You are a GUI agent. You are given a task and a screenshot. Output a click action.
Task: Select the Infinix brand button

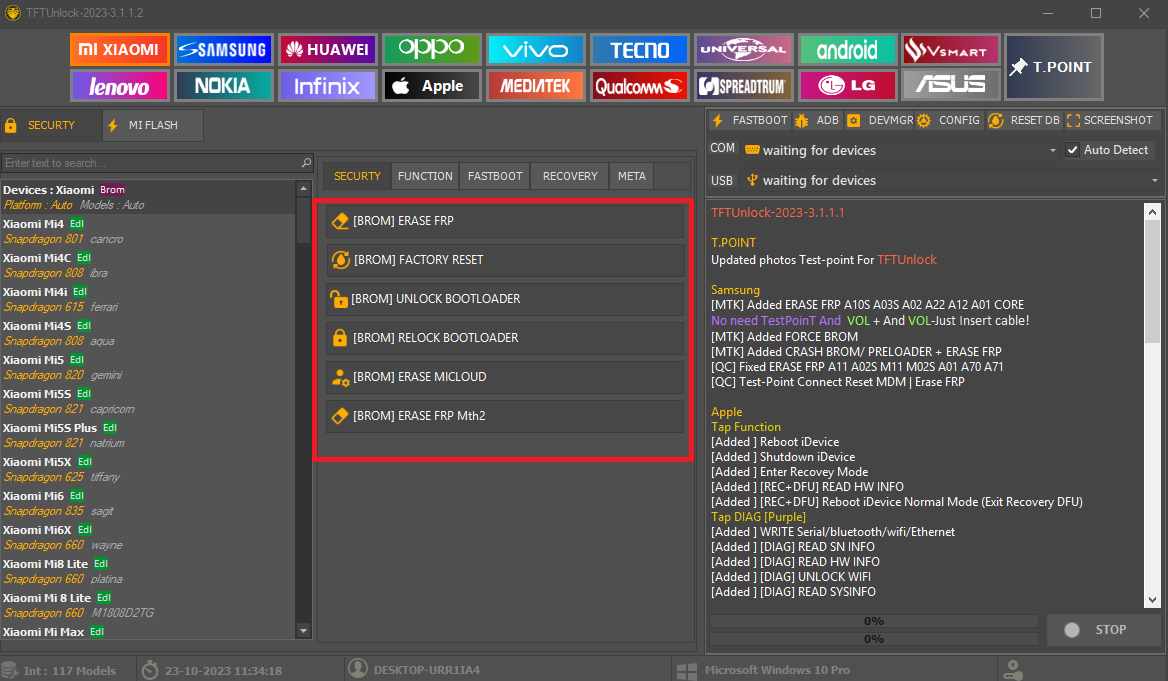pos(328,86)
